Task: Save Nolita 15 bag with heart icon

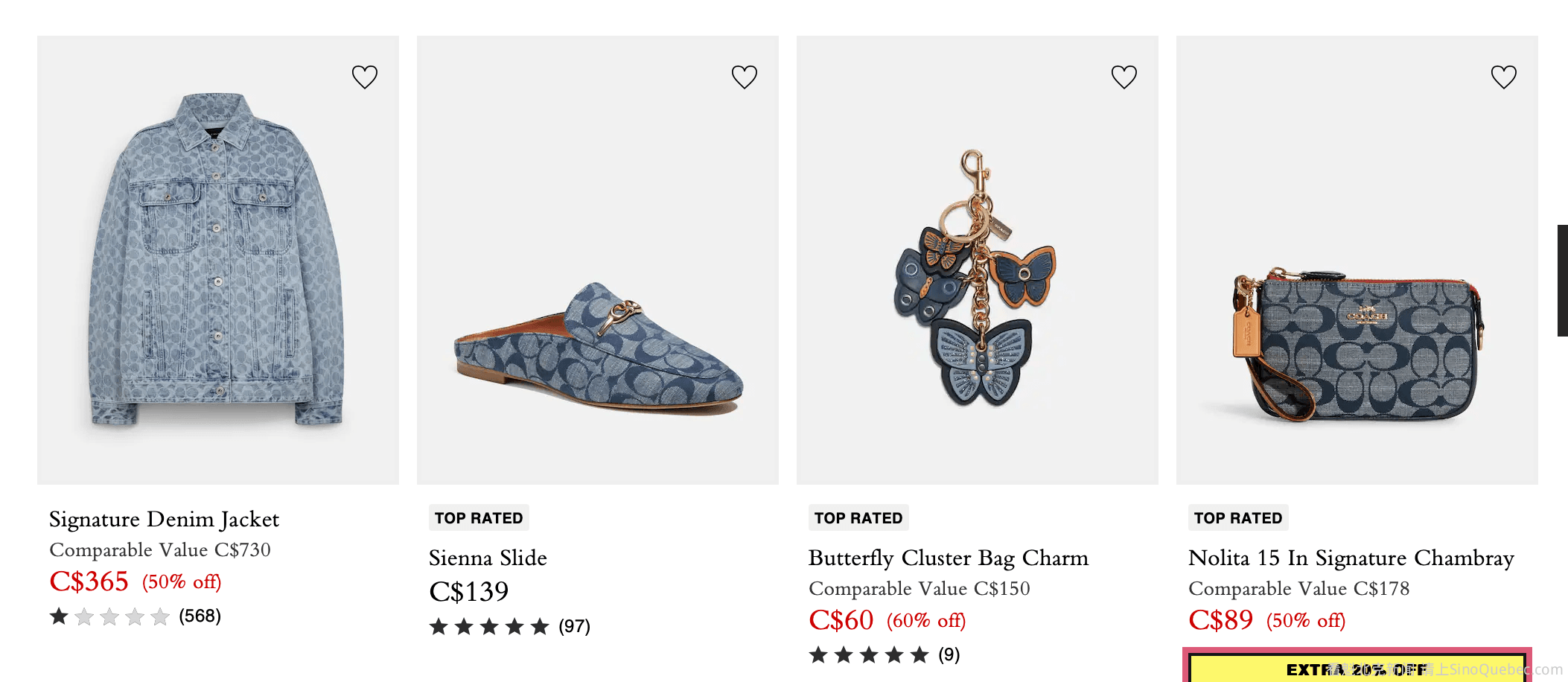Action: 1504,77
